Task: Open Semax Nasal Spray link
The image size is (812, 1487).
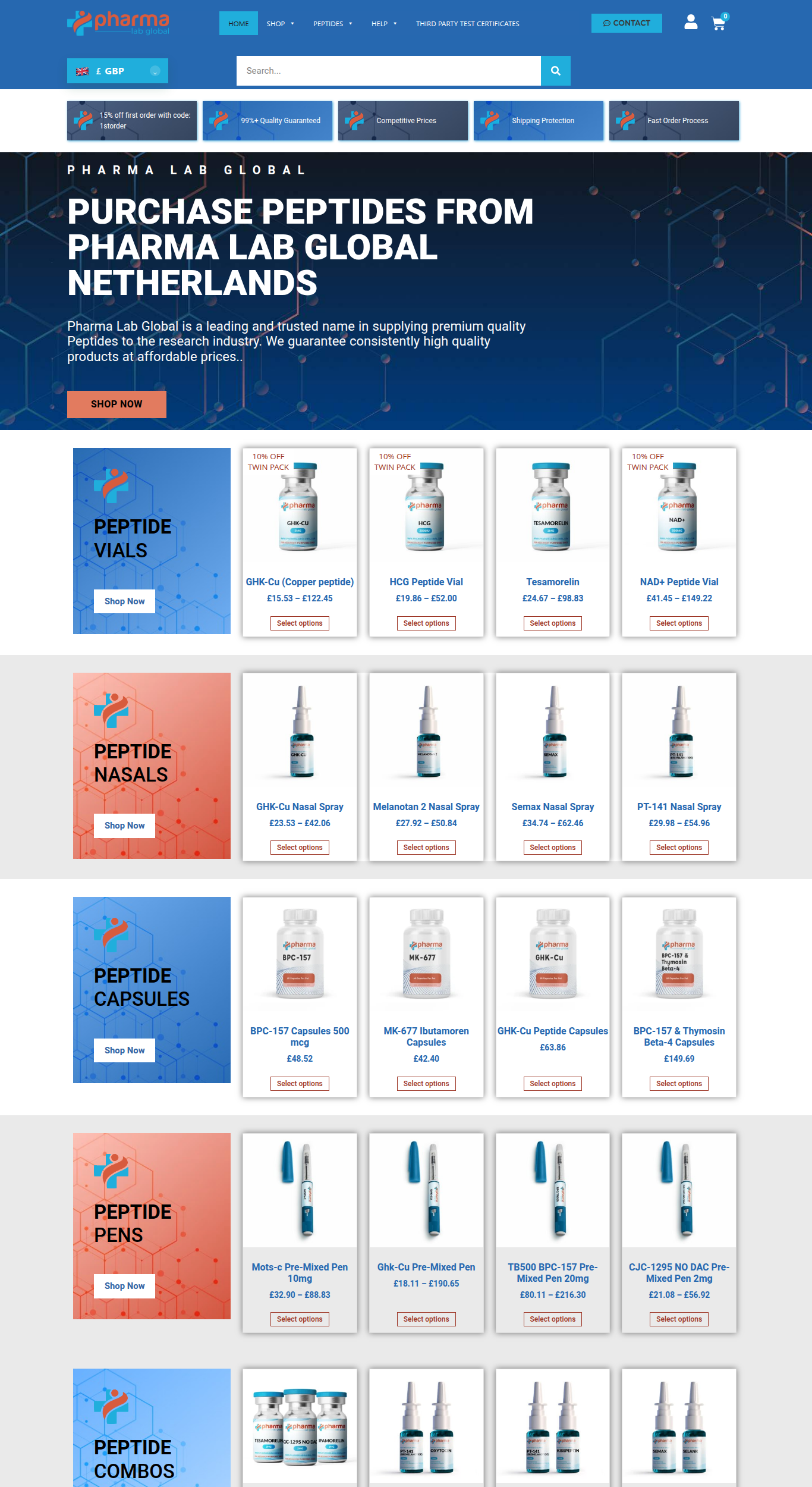Action: click(553, 807)
